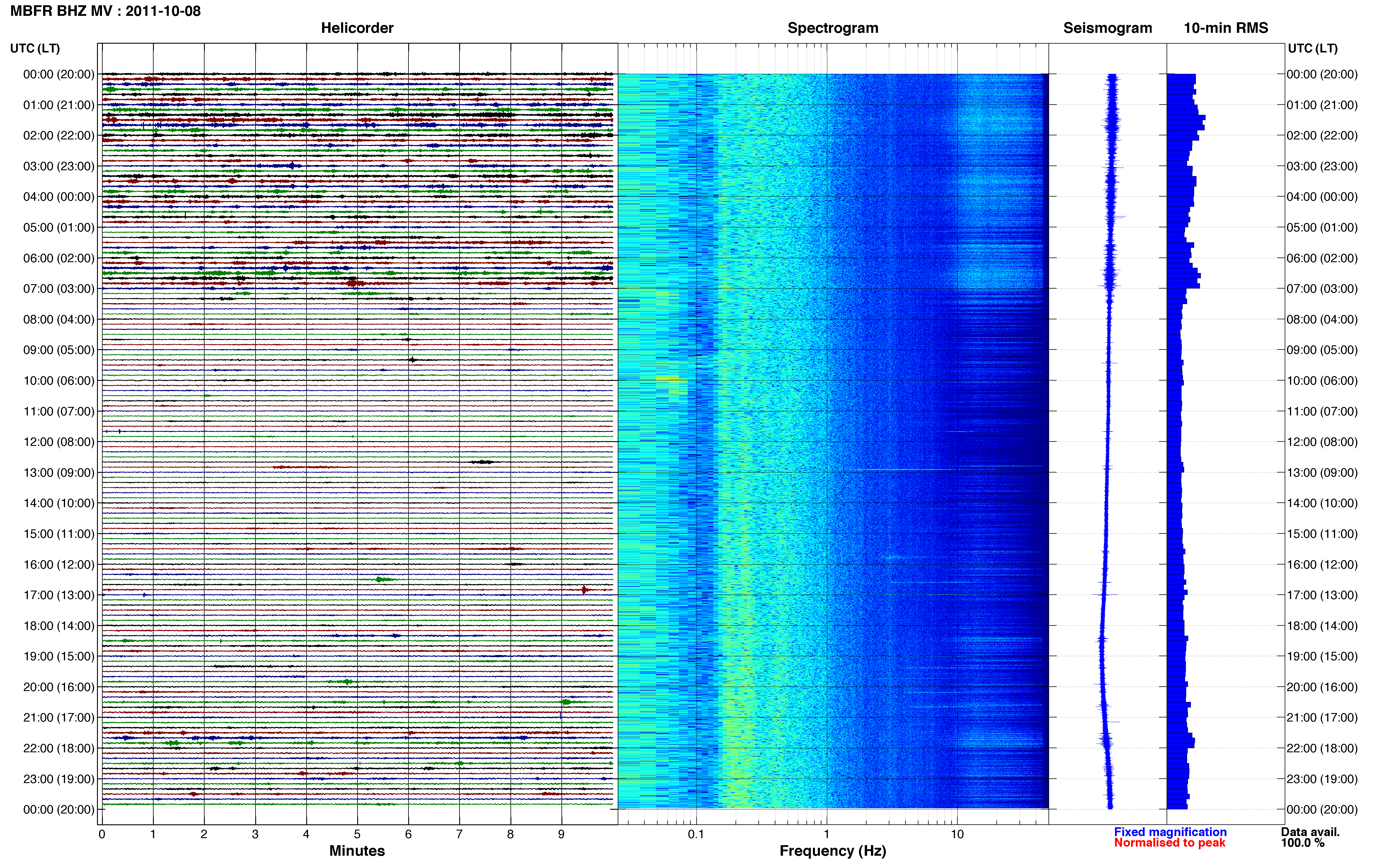Click '13:00 (09:00)' label beside the Helicorder
This screenshot has width=1389, height=868.
59,473
